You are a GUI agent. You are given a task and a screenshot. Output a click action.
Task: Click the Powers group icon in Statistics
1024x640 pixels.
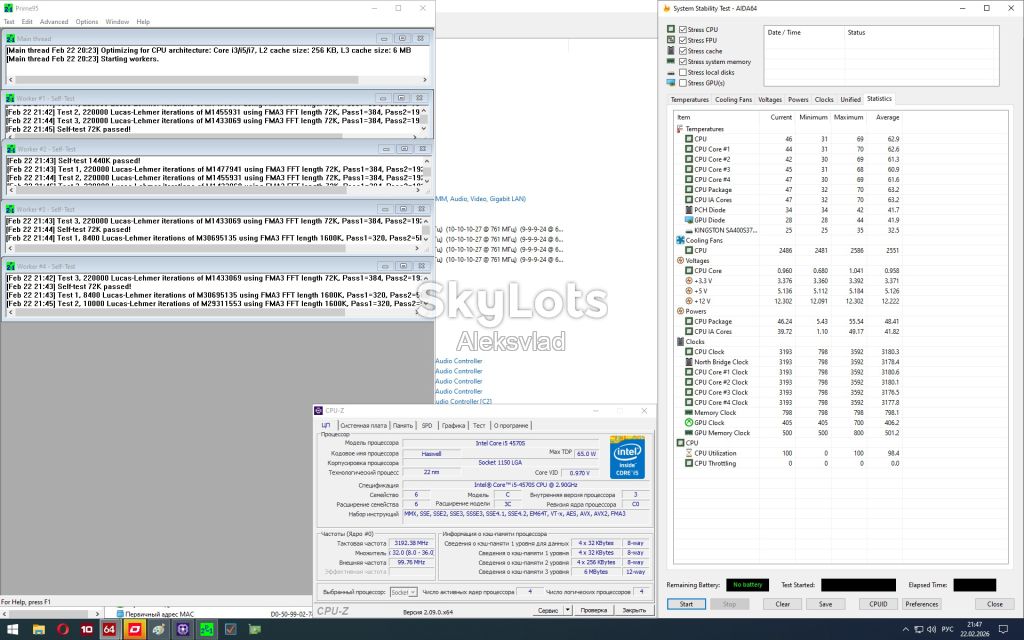pos(680,312)
